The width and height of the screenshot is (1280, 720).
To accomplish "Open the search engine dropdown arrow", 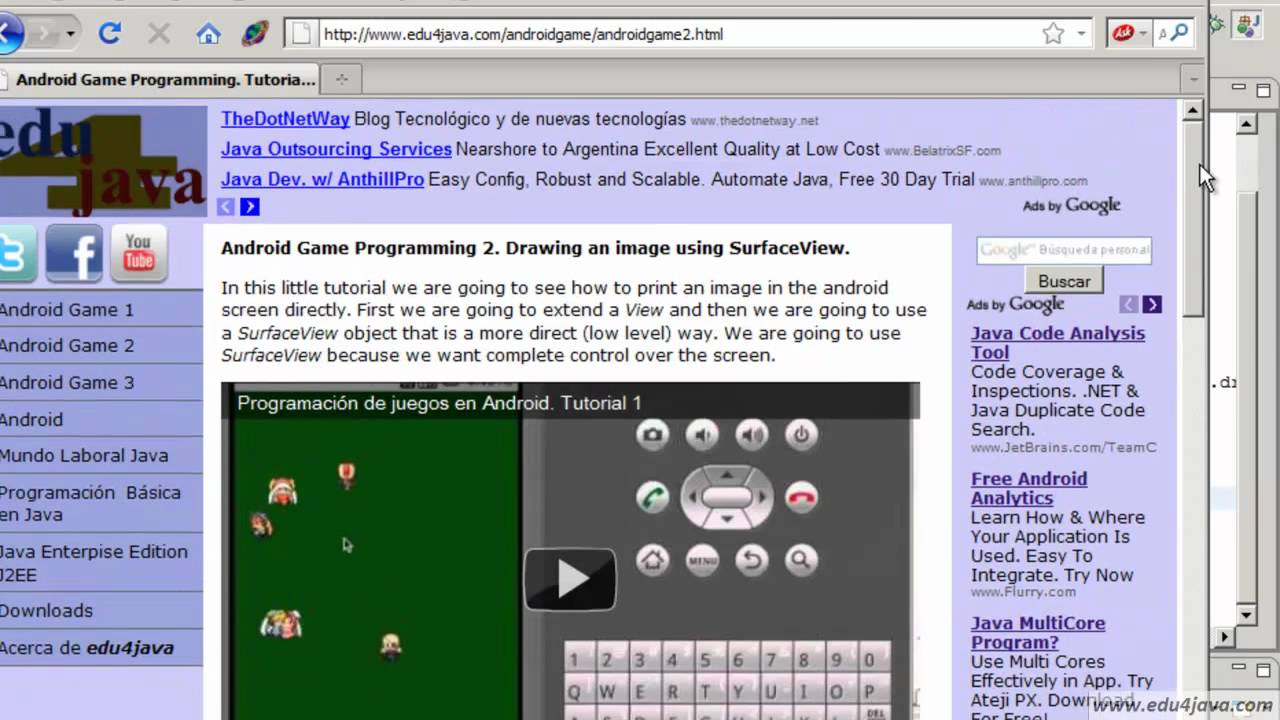I will click(x=1143, y=34).
